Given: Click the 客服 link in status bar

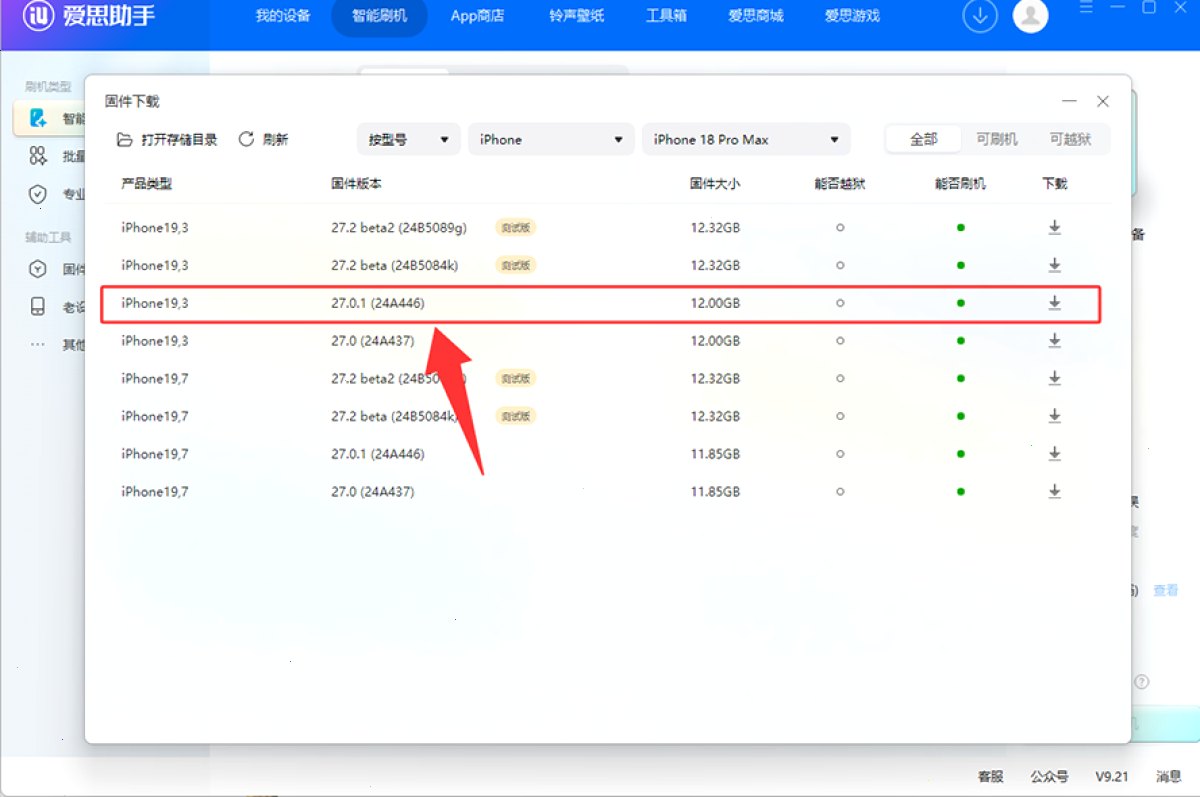Looking at the screenshot, I should pyautogui.click(x=990, y=777).
